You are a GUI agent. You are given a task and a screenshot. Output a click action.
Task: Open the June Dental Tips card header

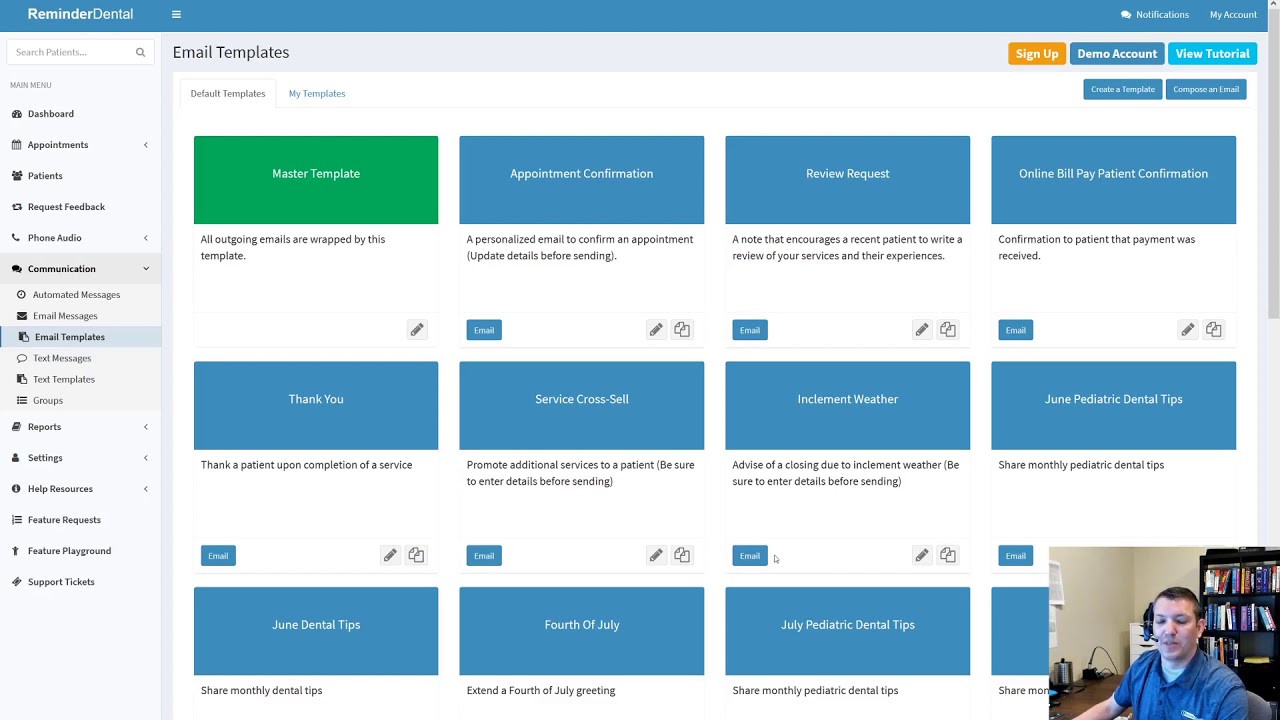(316, 631)
